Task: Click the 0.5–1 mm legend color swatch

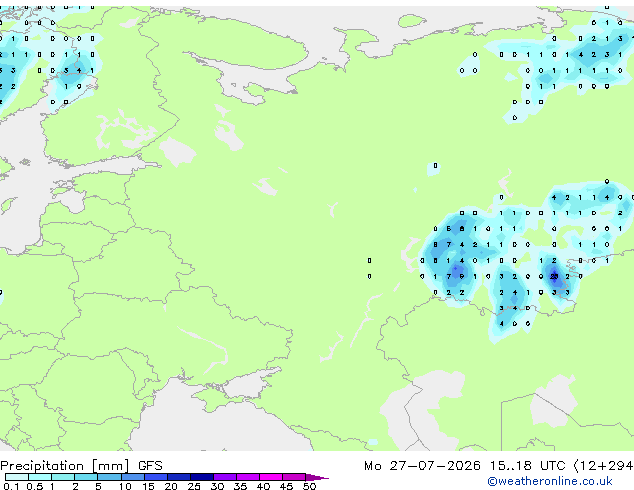Action: [40, 477]
